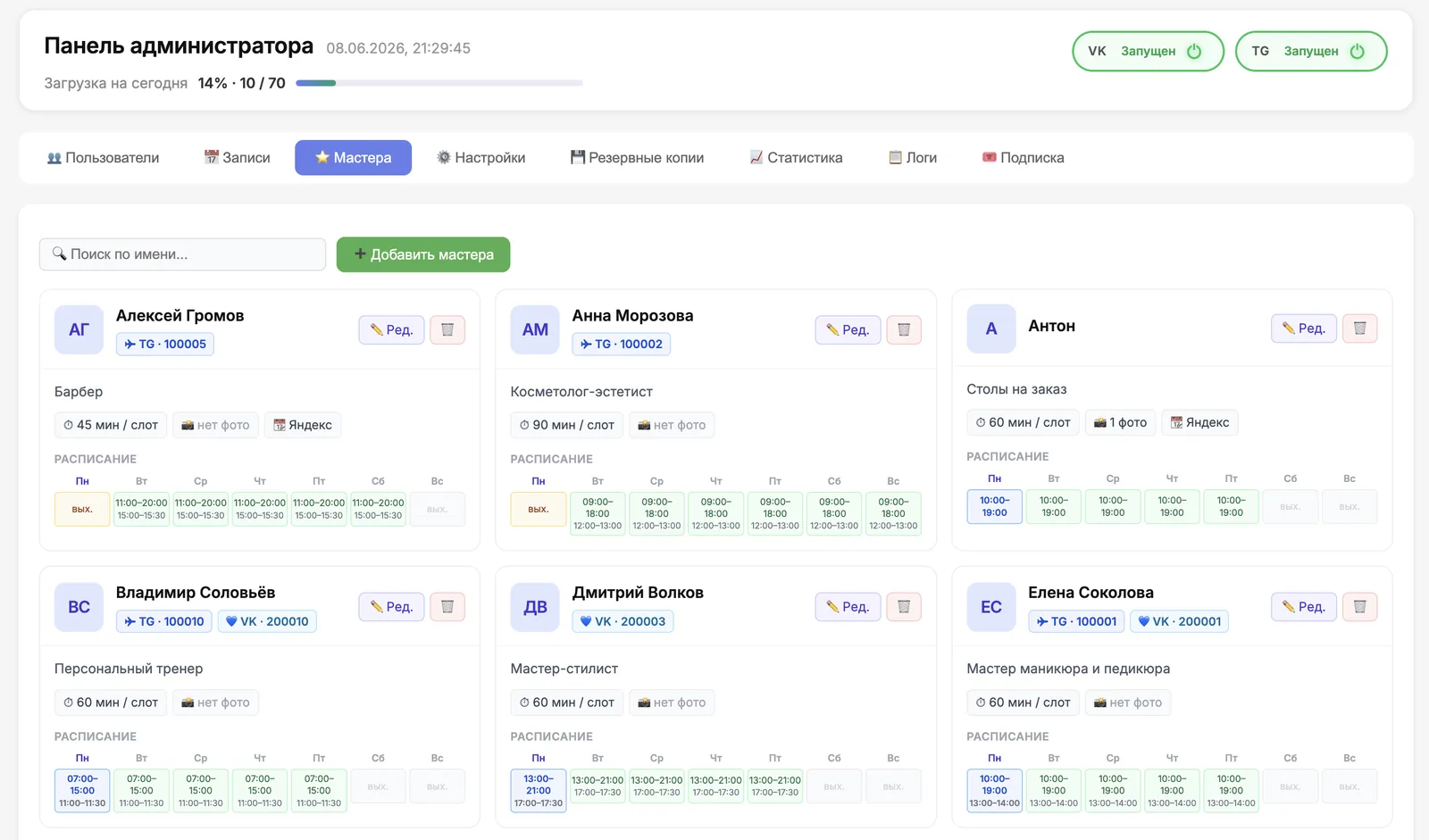Click Ред. button on Антон card
The height and width of the screenshot is (840, 1429).
(1304, 328)
